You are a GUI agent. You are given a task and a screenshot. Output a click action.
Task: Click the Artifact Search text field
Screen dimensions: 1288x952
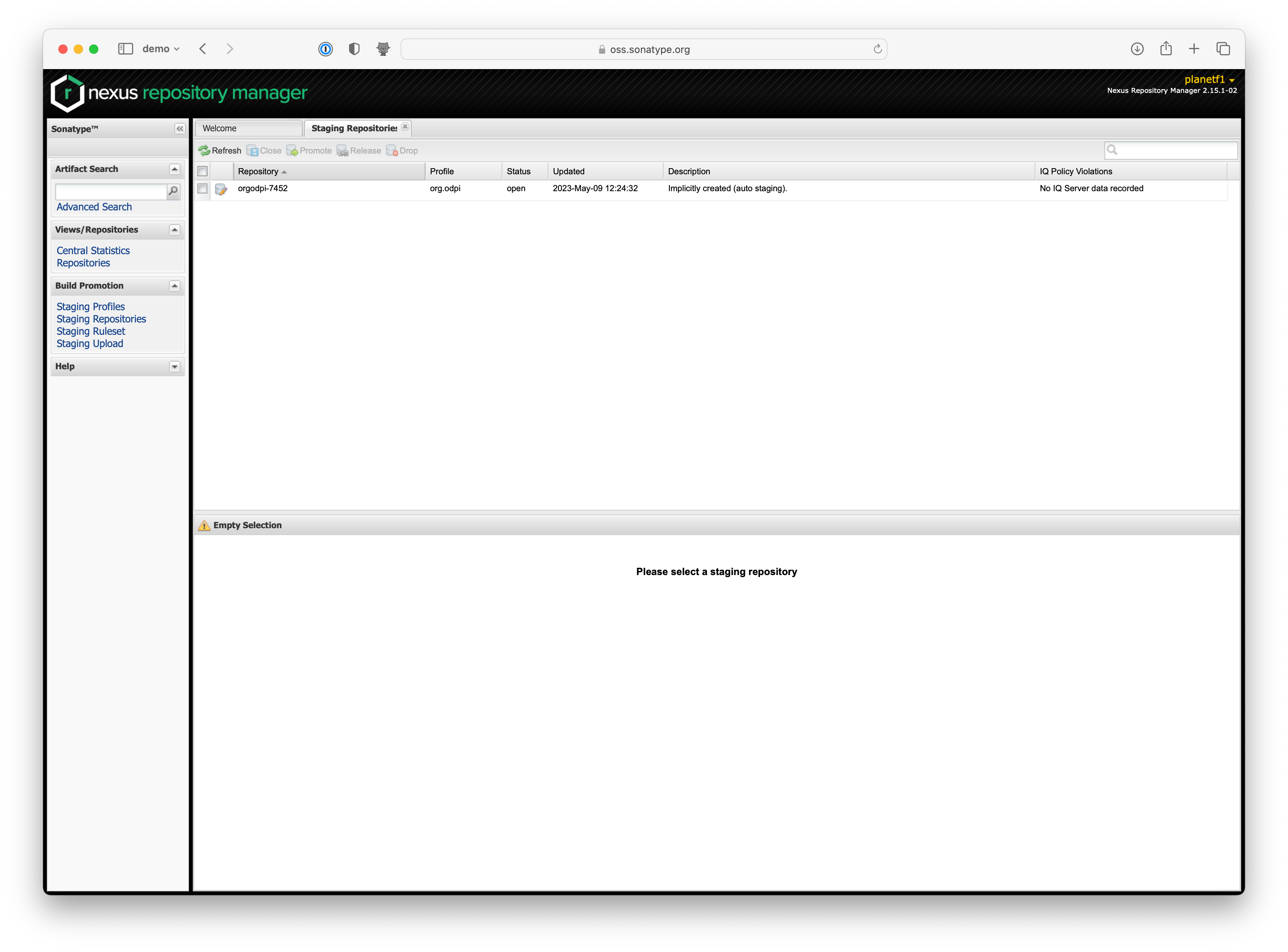(x=111, y=191)
